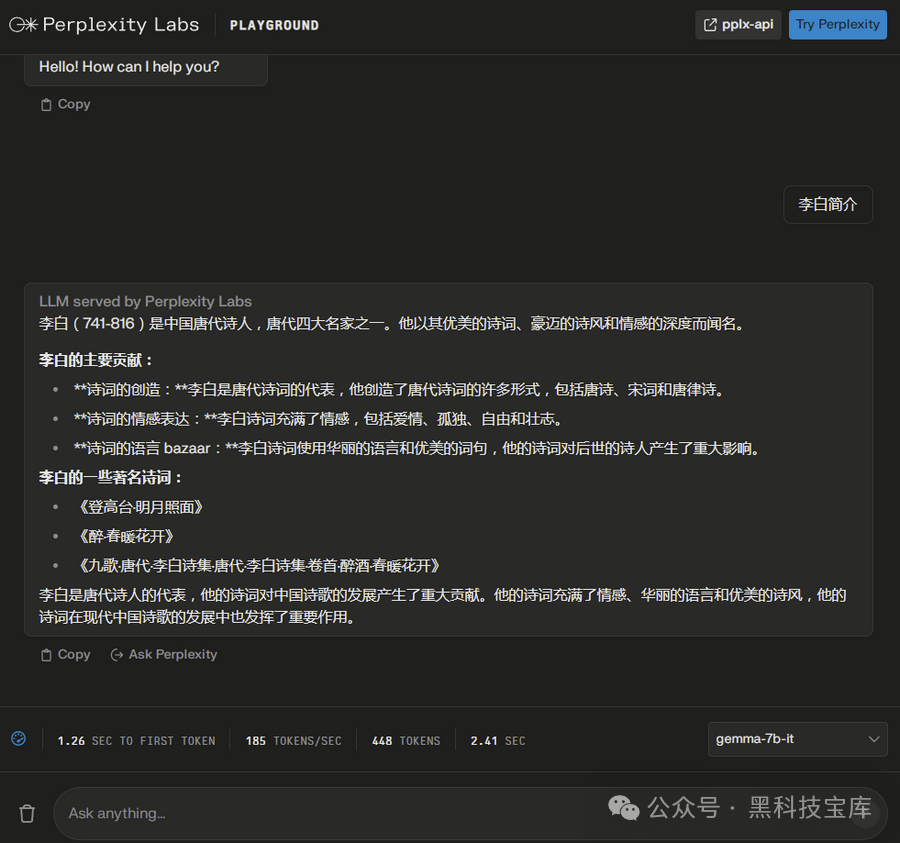
Task: Click the 李白简介 user message bubble
Action: [x=827, y=204]
